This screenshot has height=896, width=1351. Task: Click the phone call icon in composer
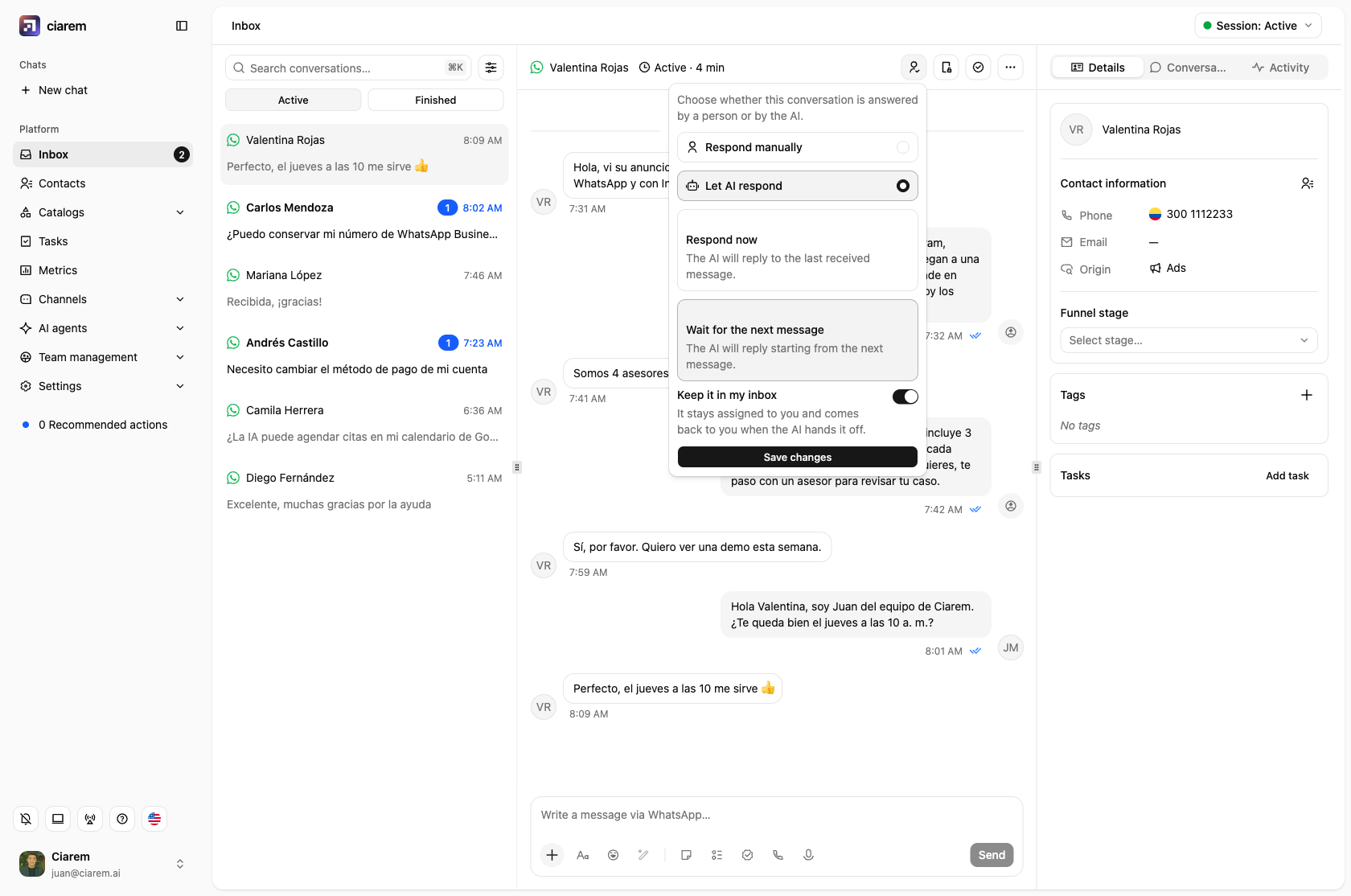(778, 855)
